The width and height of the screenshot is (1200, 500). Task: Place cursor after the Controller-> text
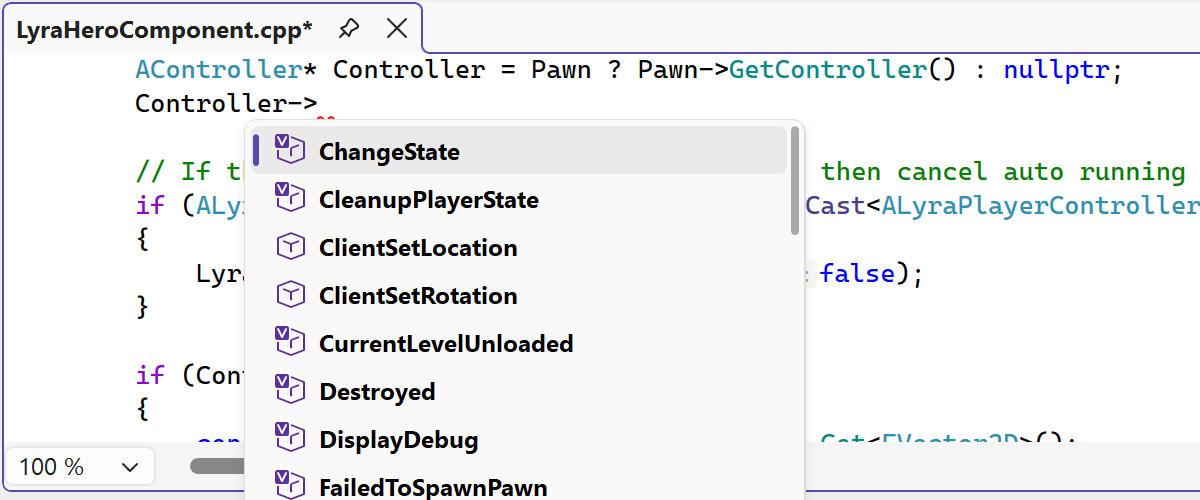tap(319, 103)
